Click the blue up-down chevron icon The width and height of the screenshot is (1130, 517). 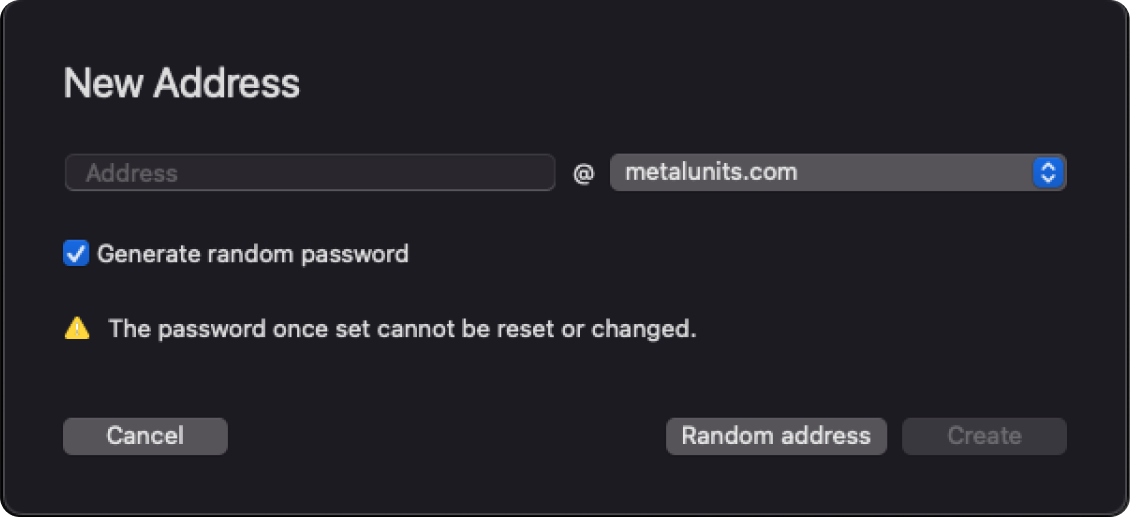pos(1047,172)
